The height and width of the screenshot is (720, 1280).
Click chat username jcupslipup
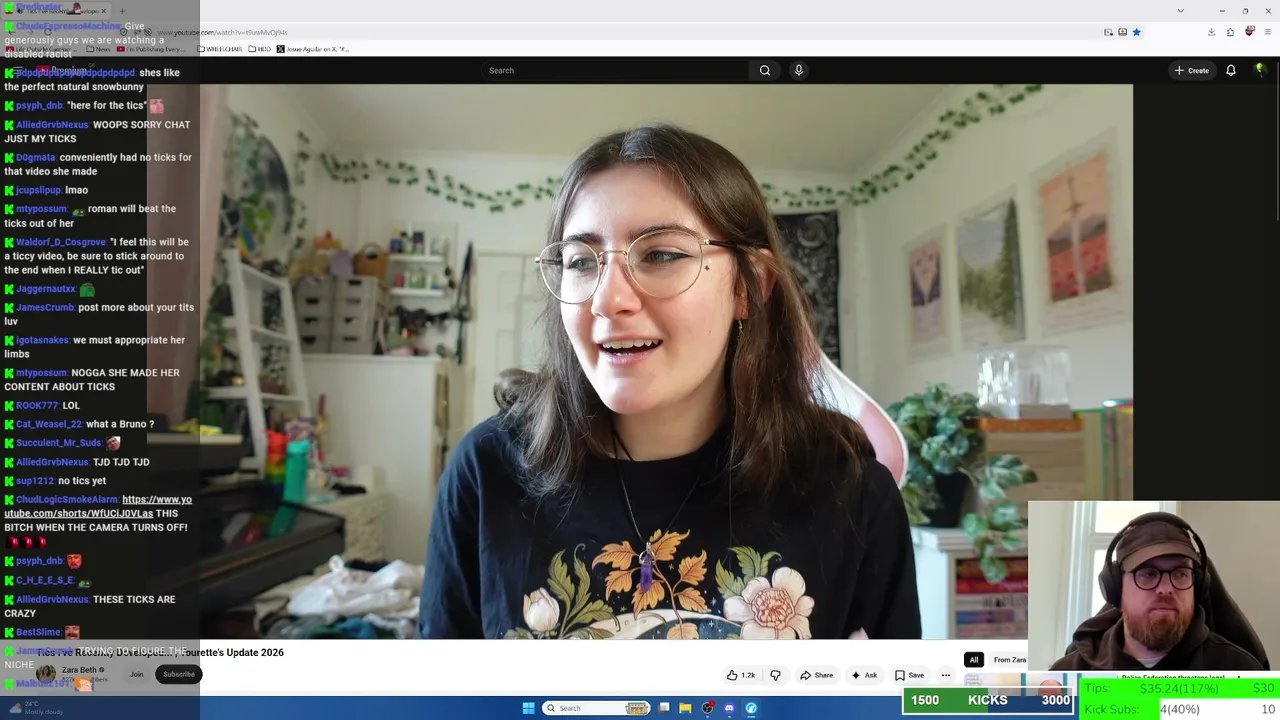tap(38, 190)
